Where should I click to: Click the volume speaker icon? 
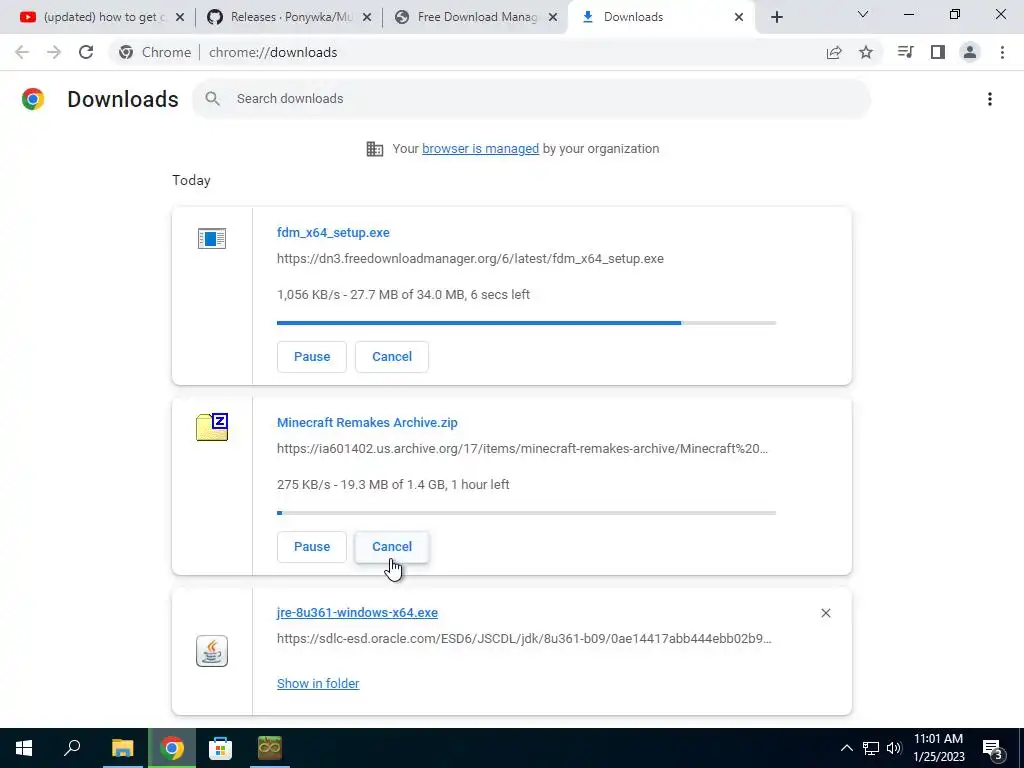pos(894,748)
